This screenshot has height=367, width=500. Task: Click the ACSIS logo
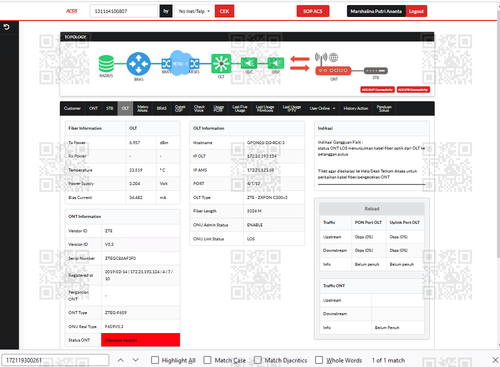72,11
